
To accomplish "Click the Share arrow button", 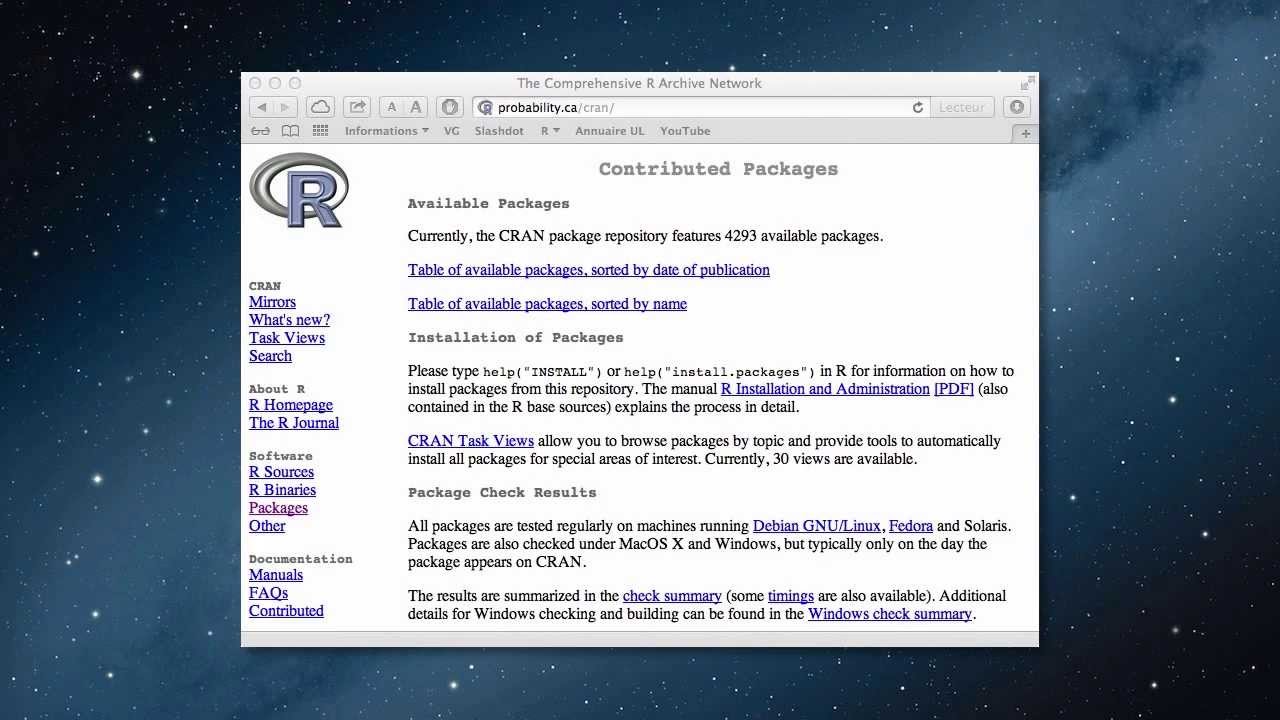I will [x=357, y=107].
